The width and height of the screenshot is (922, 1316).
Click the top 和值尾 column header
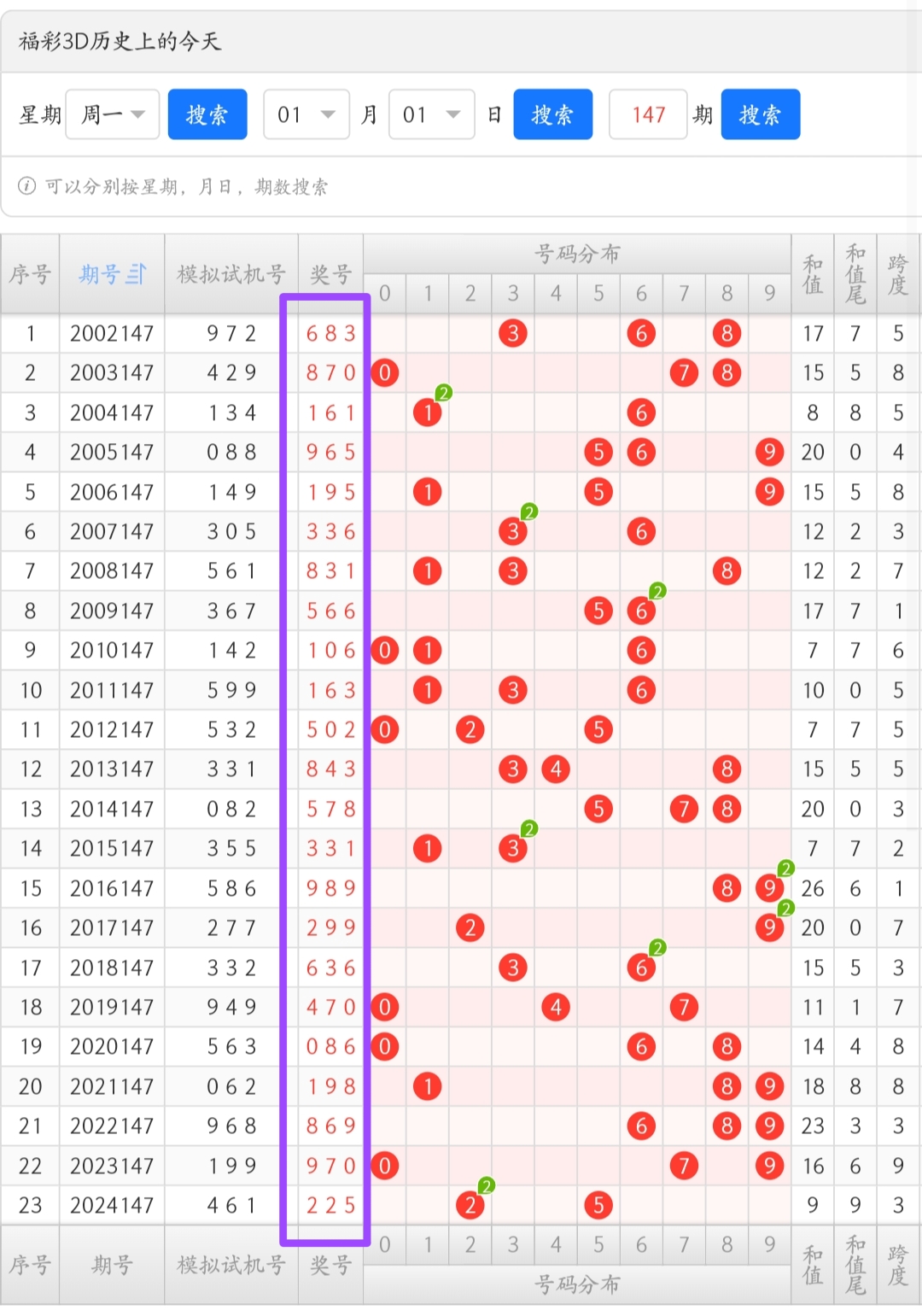tap(855, 274)
